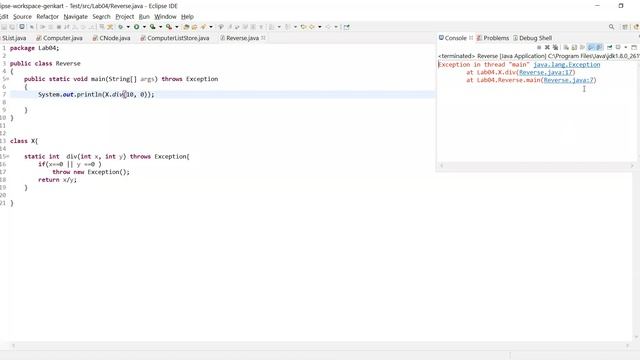Clear the Console output icon

coord(566,47)
